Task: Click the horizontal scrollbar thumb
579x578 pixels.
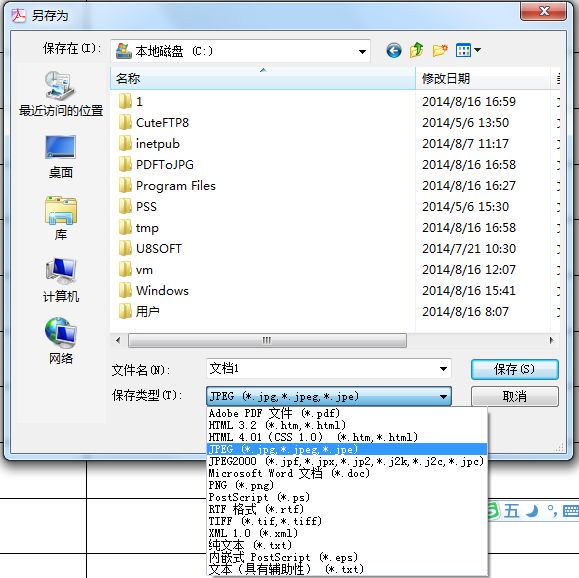Action: click(x=267, y=340)
